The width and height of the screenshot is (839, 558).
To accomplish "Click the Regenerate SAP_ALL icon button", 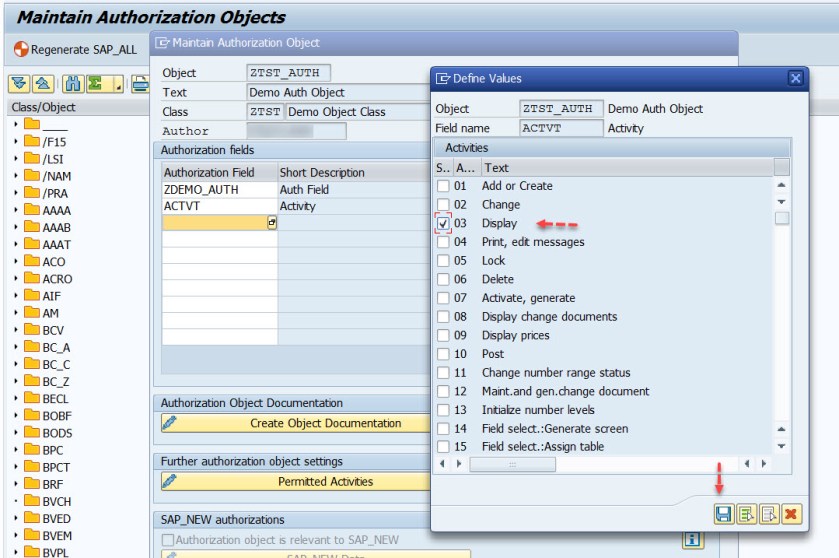I will point(21,49).
